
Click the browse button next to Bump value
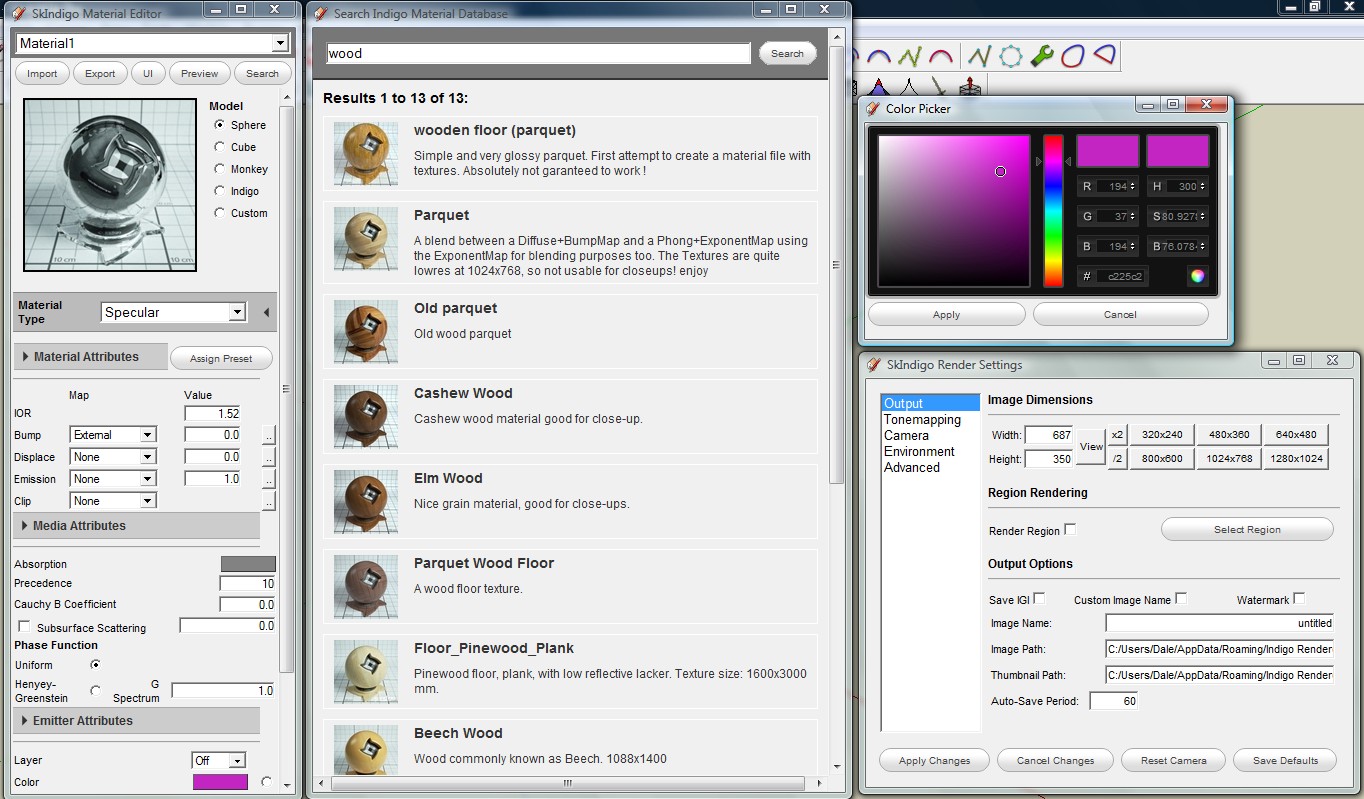(268, 435)
